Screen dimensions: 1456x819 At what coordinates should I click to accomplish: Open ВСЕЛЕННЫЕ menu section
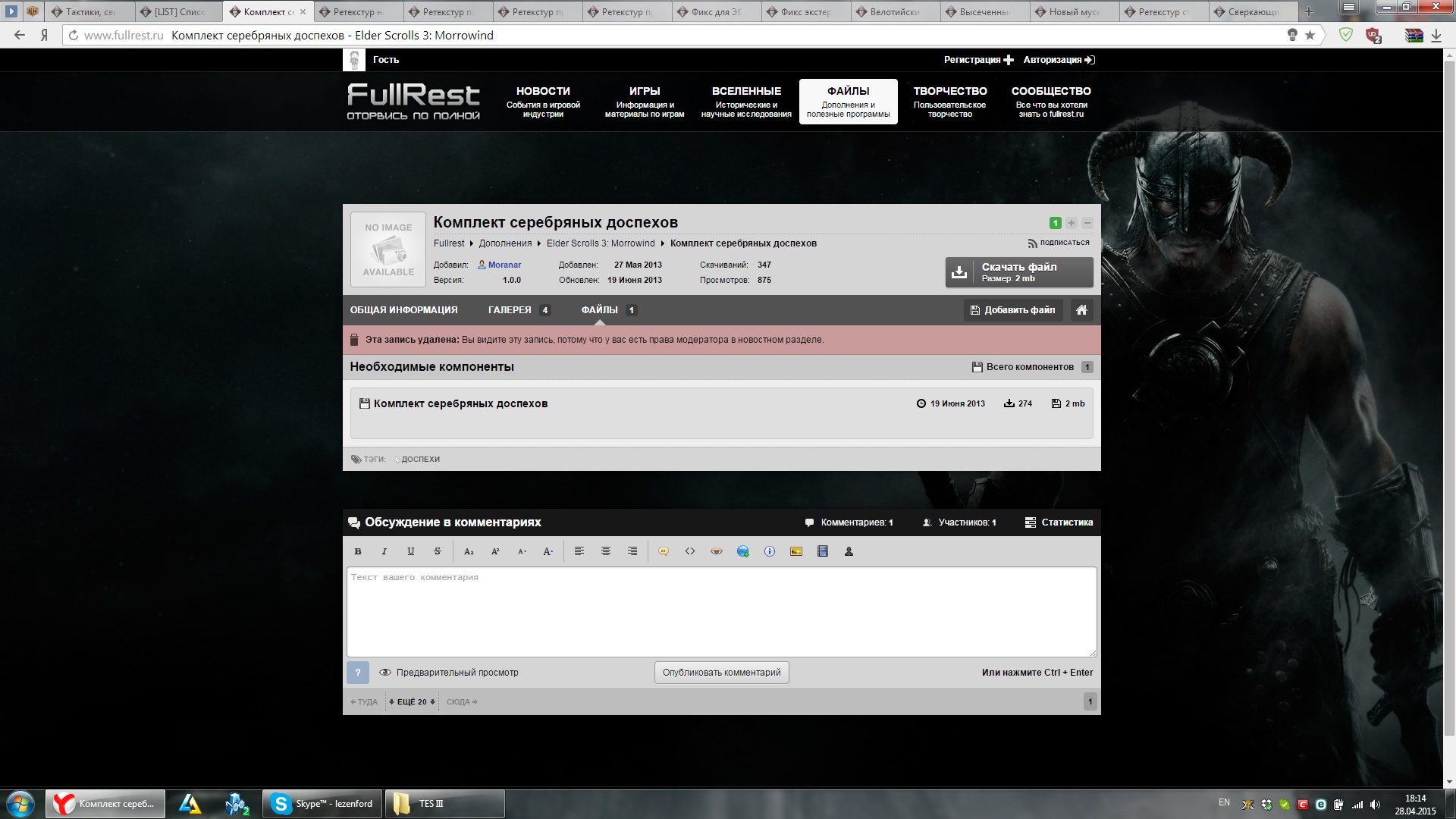(x=746, y=102)
